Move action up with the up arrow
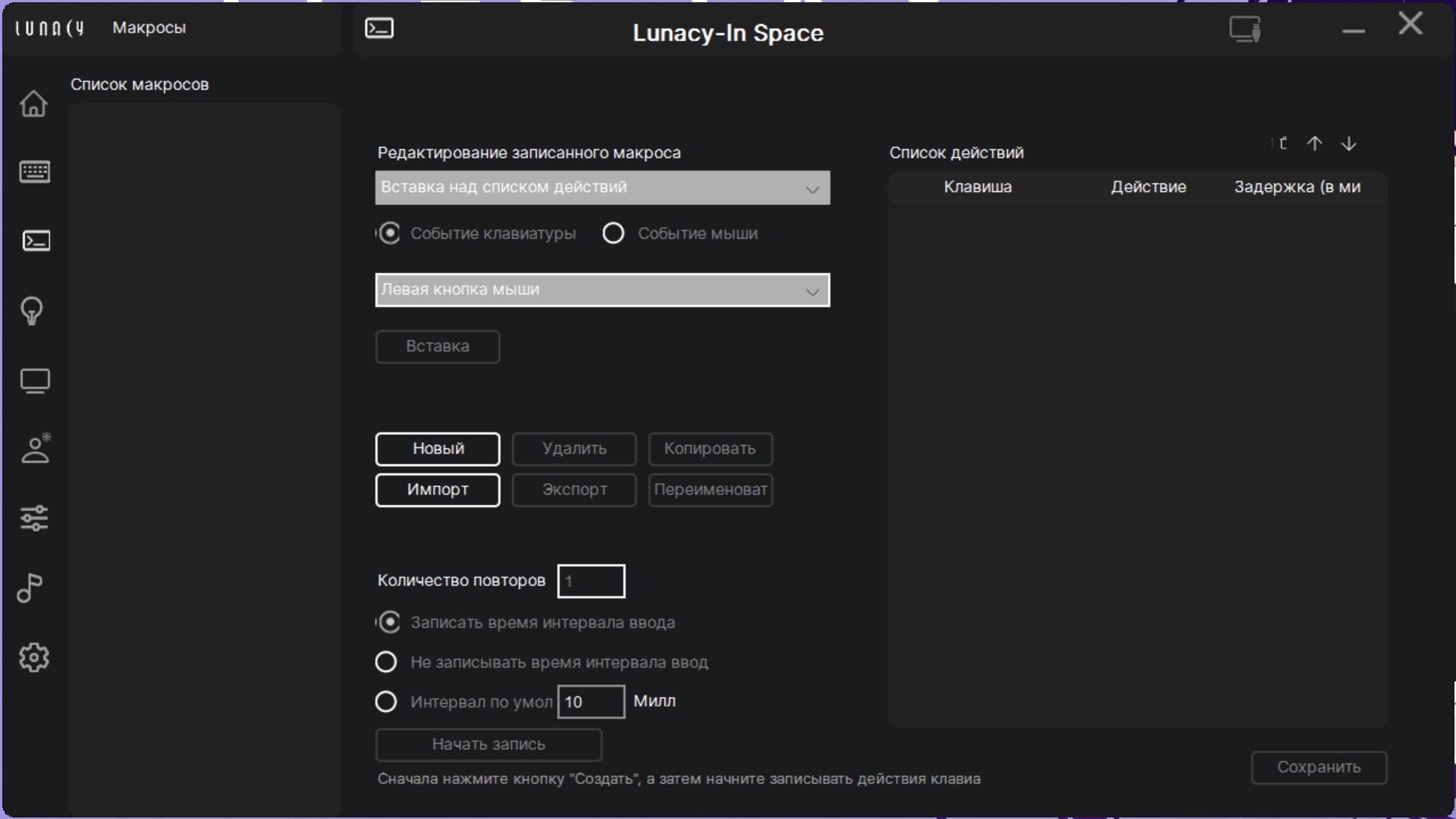This screenshot has width=1456, height=819. point(1315,143)
